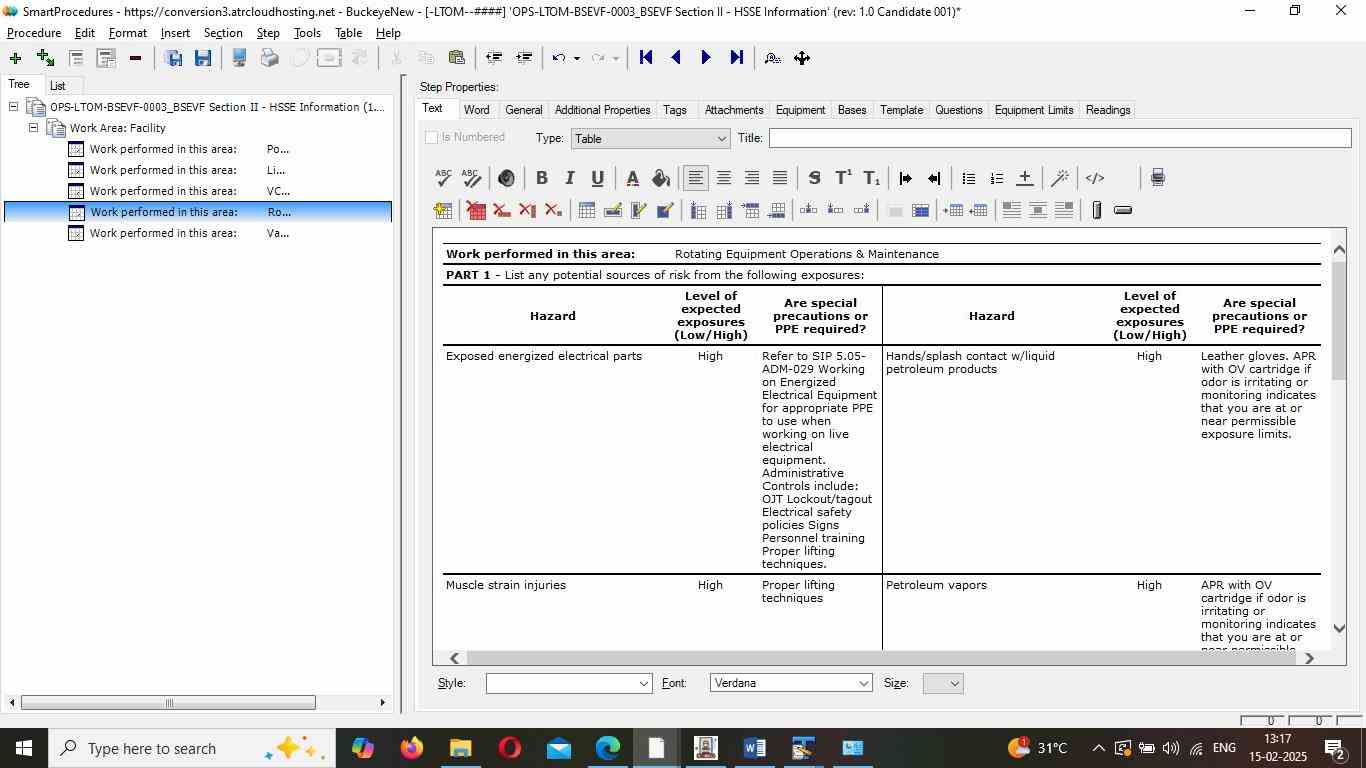
Task: Click the red minus delete step icon
Action: (x=135, y=58)
